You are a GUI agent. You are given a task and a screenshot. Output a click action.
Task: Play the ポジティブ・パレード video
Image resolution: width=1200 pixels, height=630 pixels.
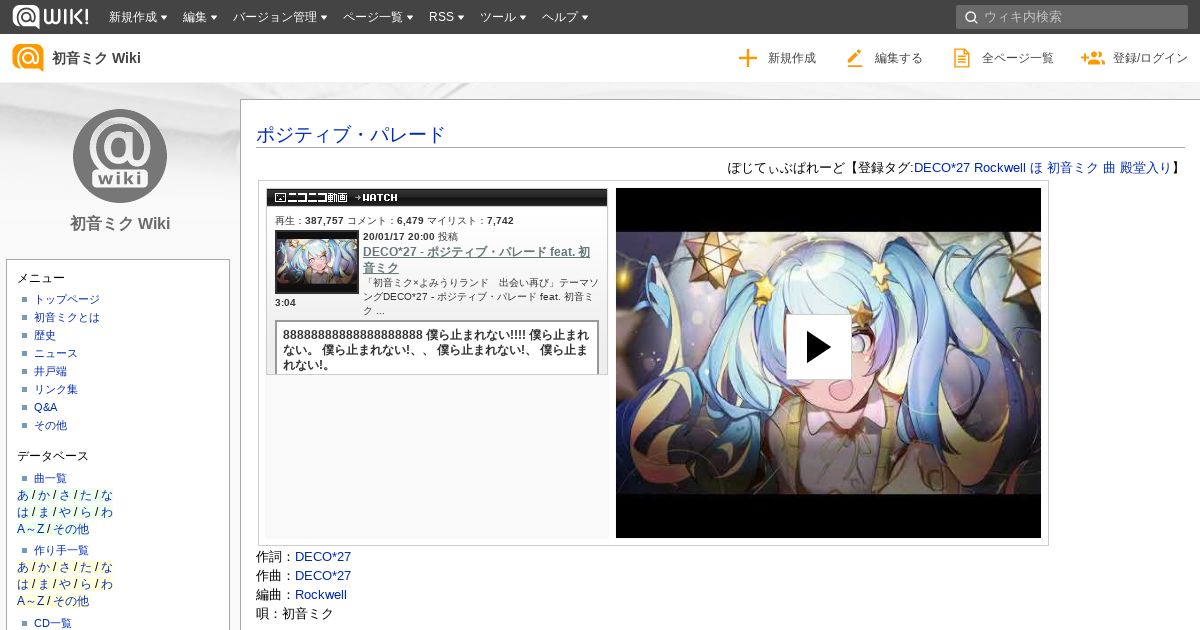click(x=818, y=347)
